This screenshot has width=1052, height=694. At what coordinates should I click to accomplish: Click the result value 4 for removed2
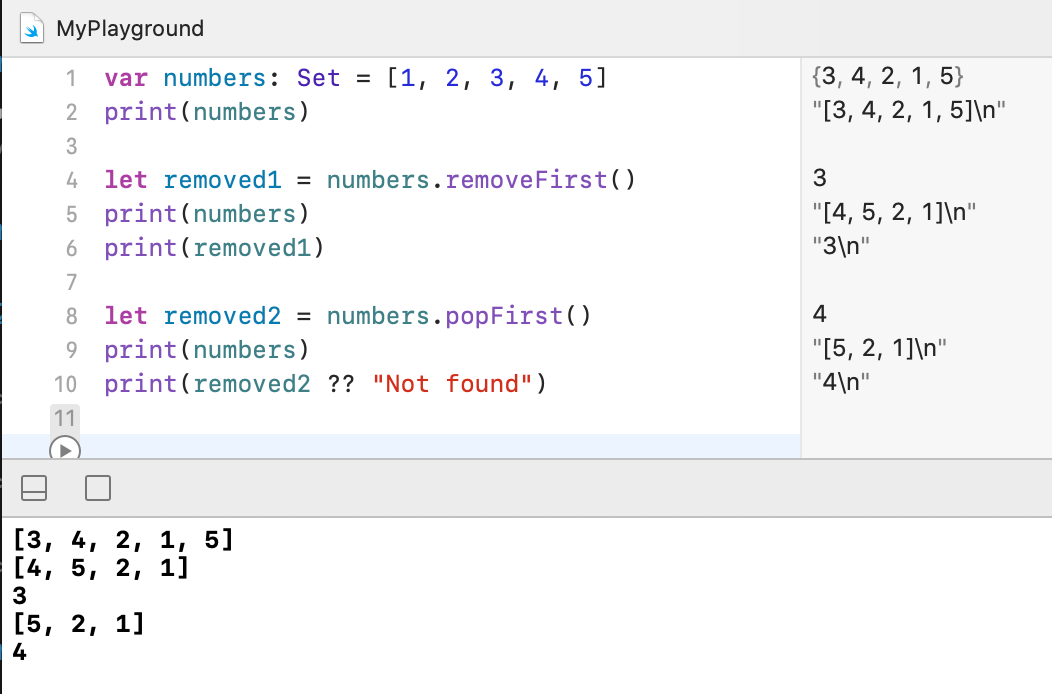click(821, 315)
